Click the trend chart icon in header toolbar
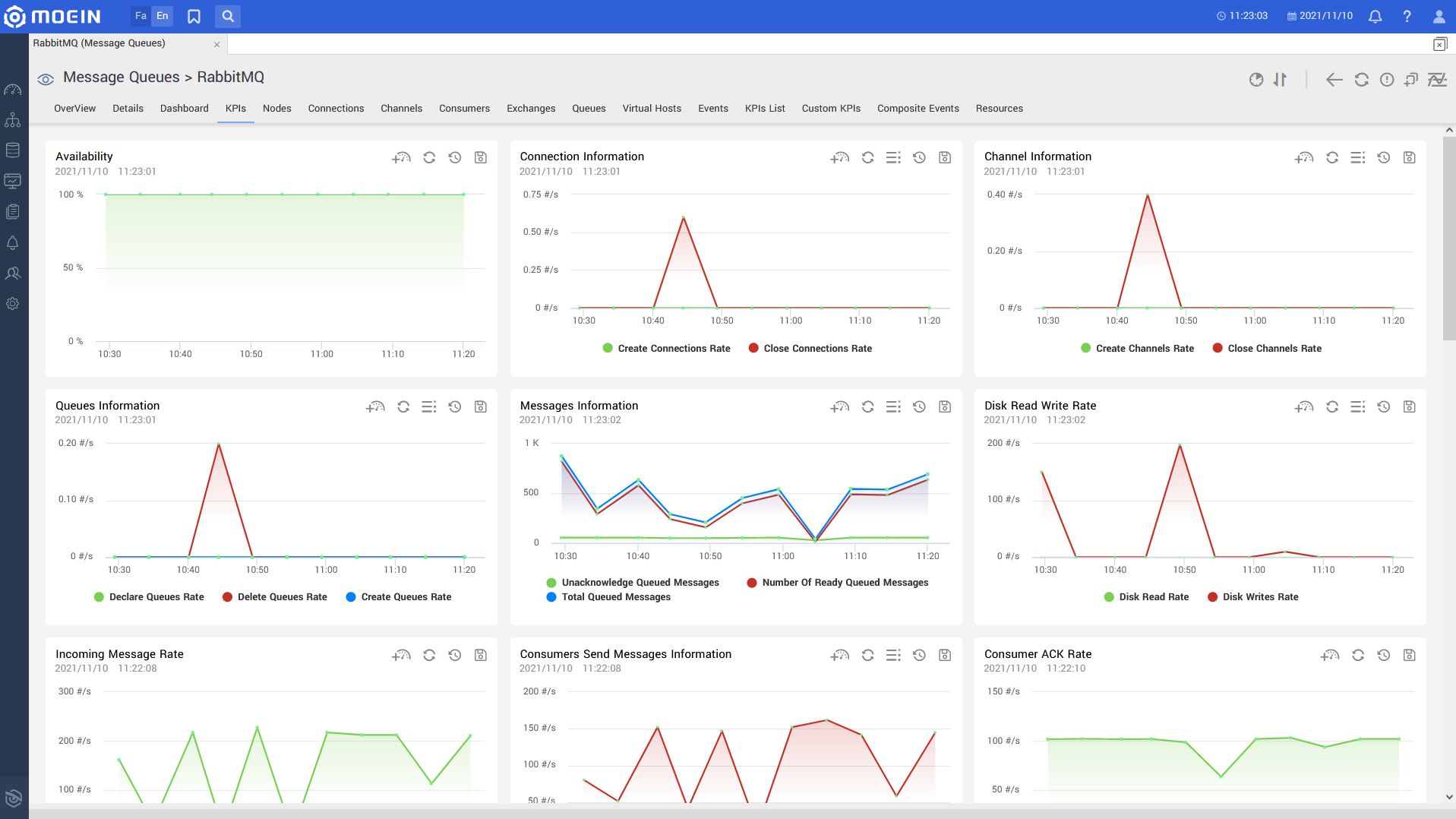Image resolution: width=1456 pixels, height=819 pixels. tap(1437, 80)
